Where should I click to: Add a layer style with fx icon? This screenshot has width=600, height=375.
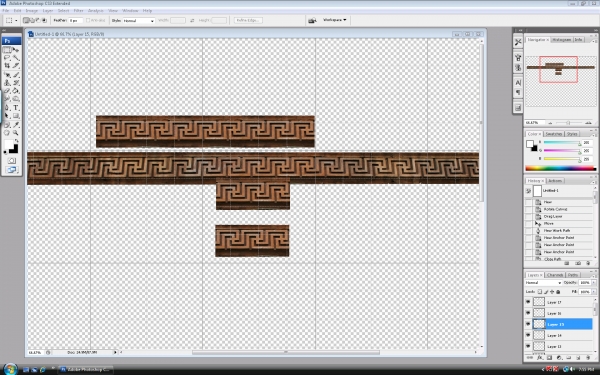pos(540,358)
